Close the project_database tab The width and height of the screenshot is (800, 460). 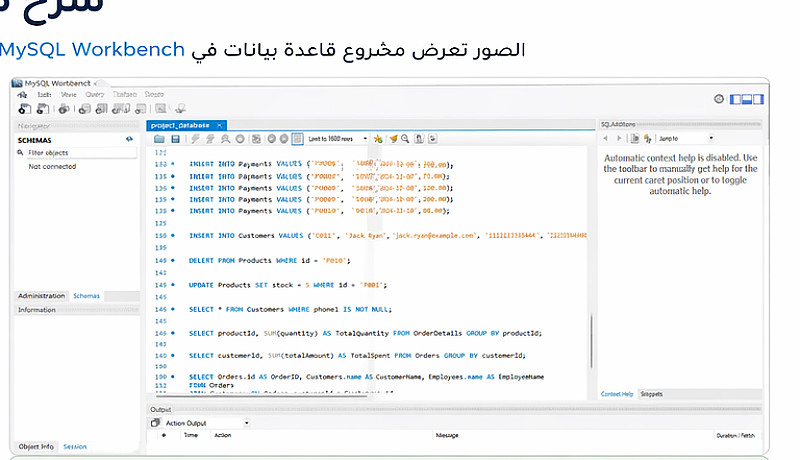coord(220,125)
